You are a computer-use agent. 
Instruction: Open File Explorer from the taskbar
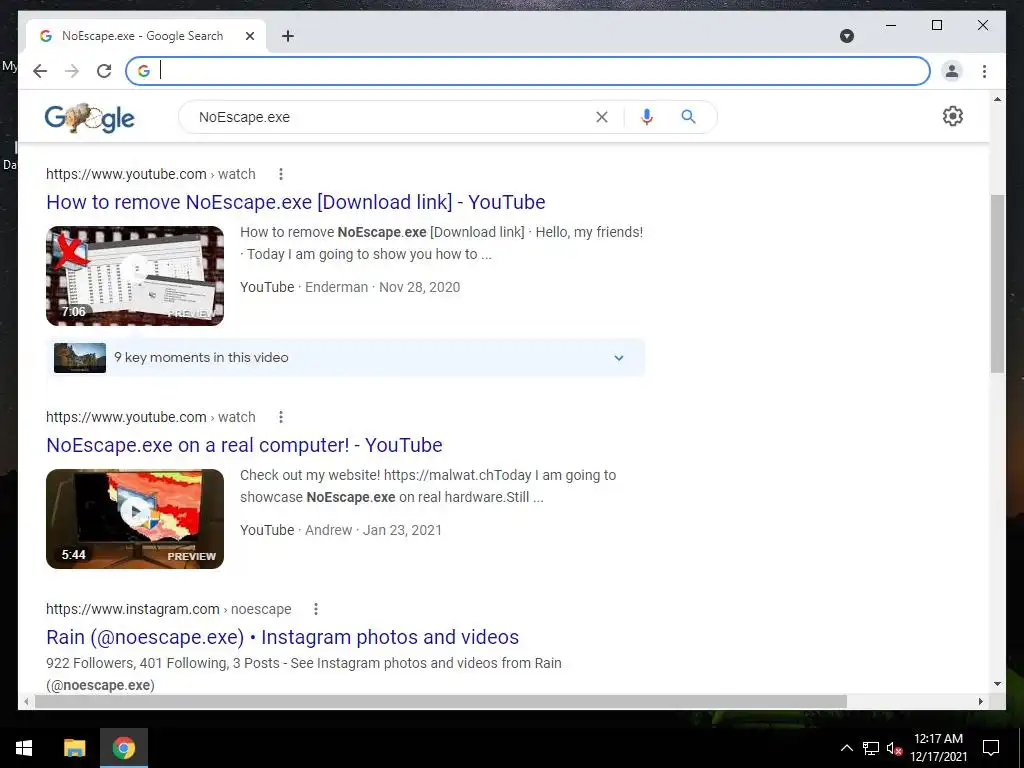pos(74,748)
